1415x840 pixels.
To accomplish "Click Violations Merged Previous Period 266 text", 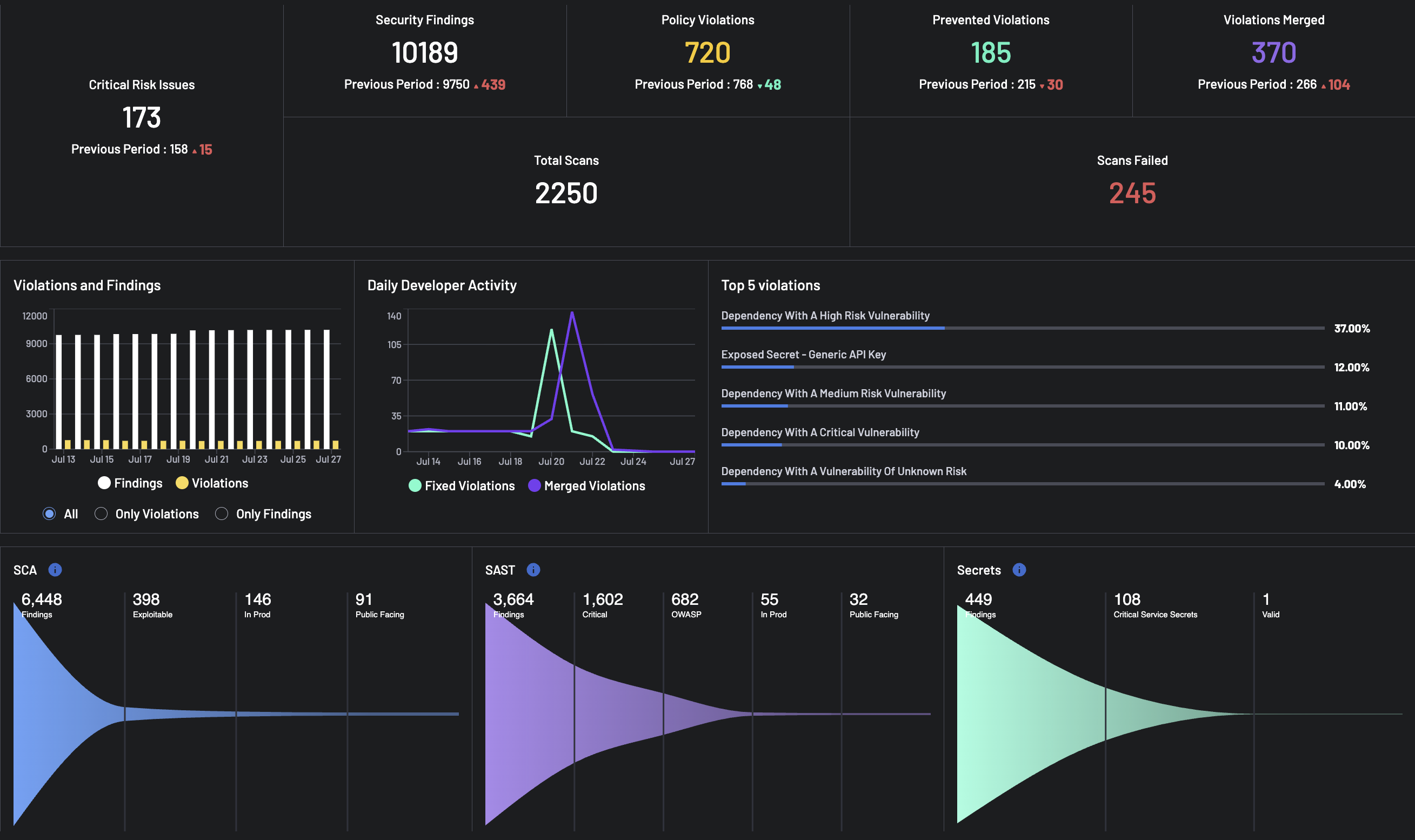I will tap(1257, 84).
